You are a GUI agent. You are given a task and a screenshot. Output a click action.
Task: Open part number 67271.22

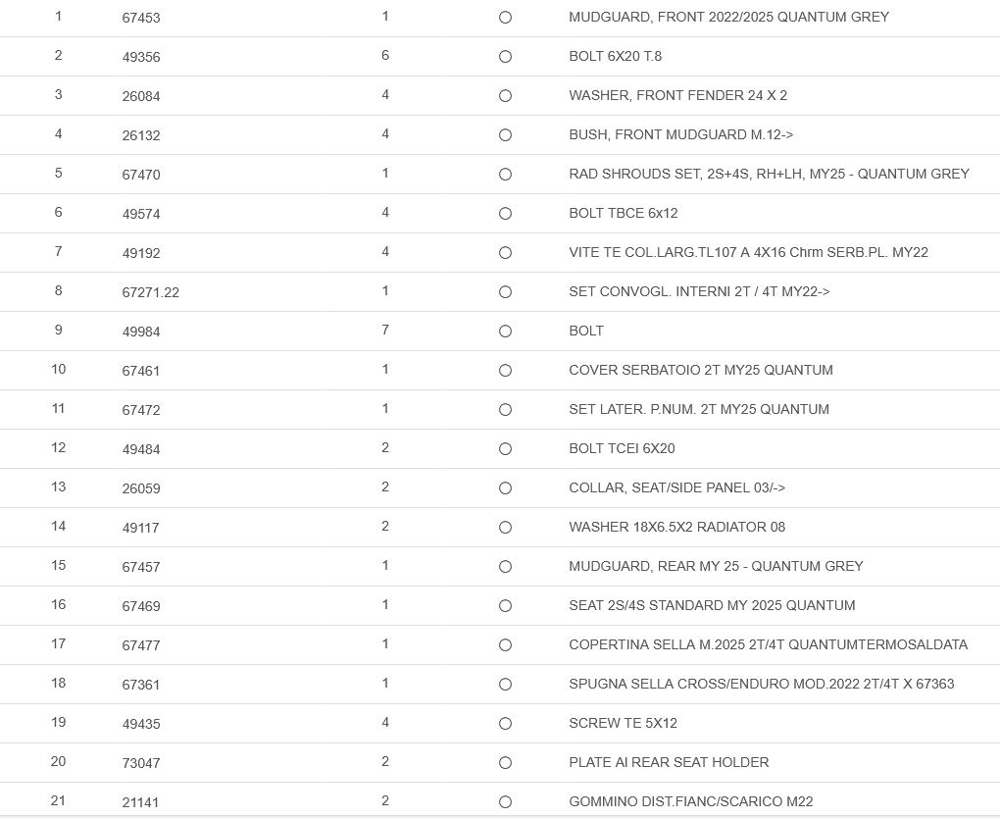[151, 292]
